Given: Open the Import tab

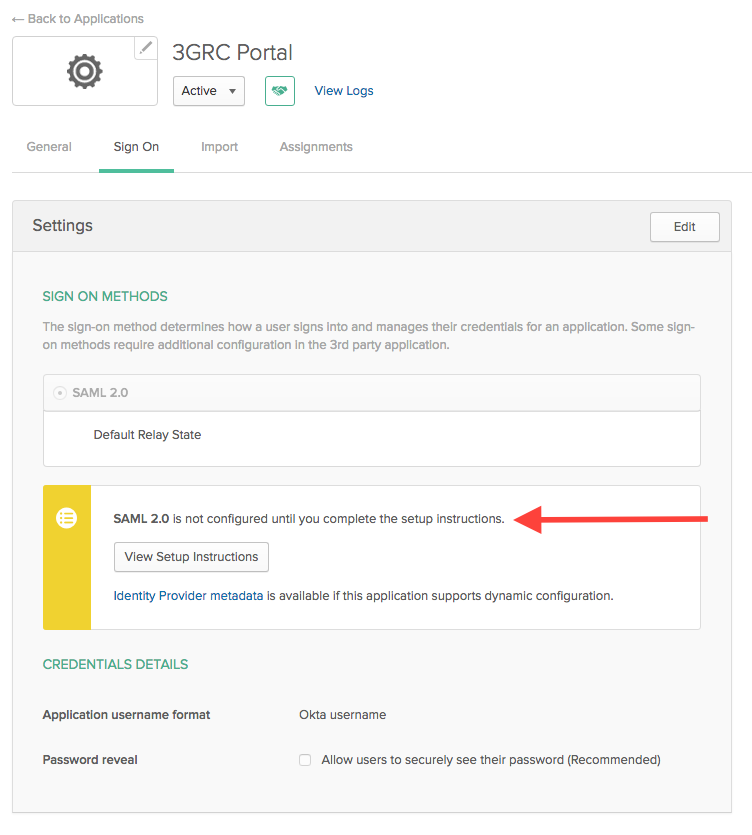Looking at the screenshot, I should (x=219, y=147).
